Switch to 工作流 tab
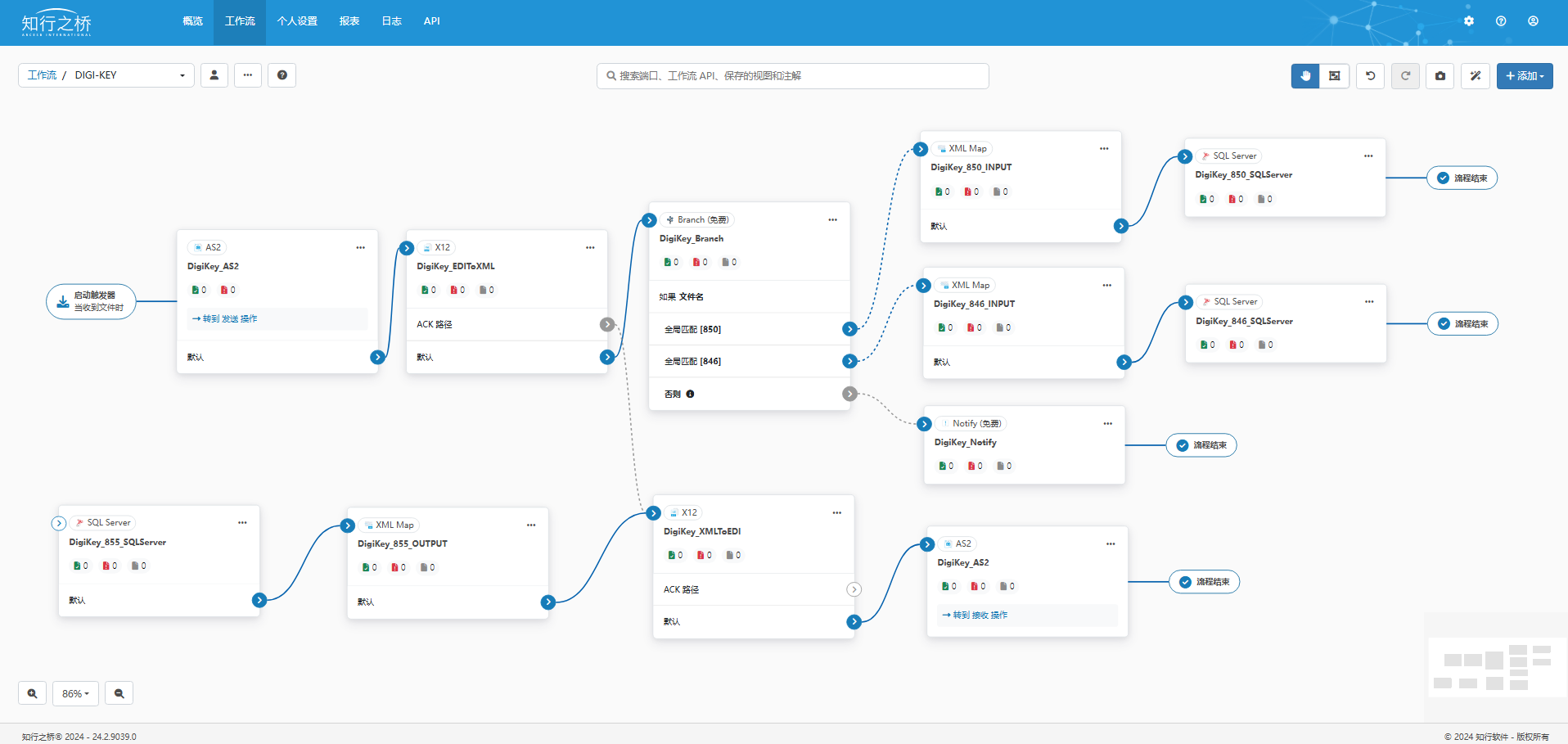The width and height of the screenshot is (1568, 744). pos(240,21)
